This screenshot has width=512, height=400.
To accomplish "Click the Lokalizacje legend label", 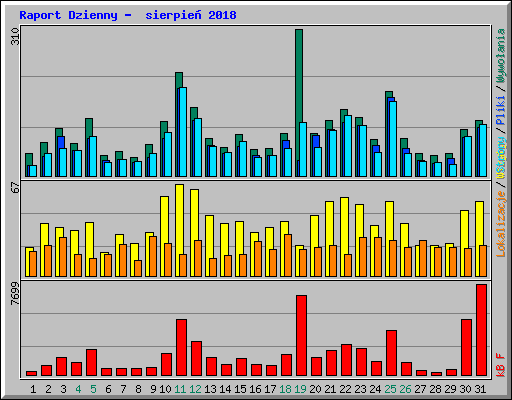I will pyautogui.click(x=501, y=224).
